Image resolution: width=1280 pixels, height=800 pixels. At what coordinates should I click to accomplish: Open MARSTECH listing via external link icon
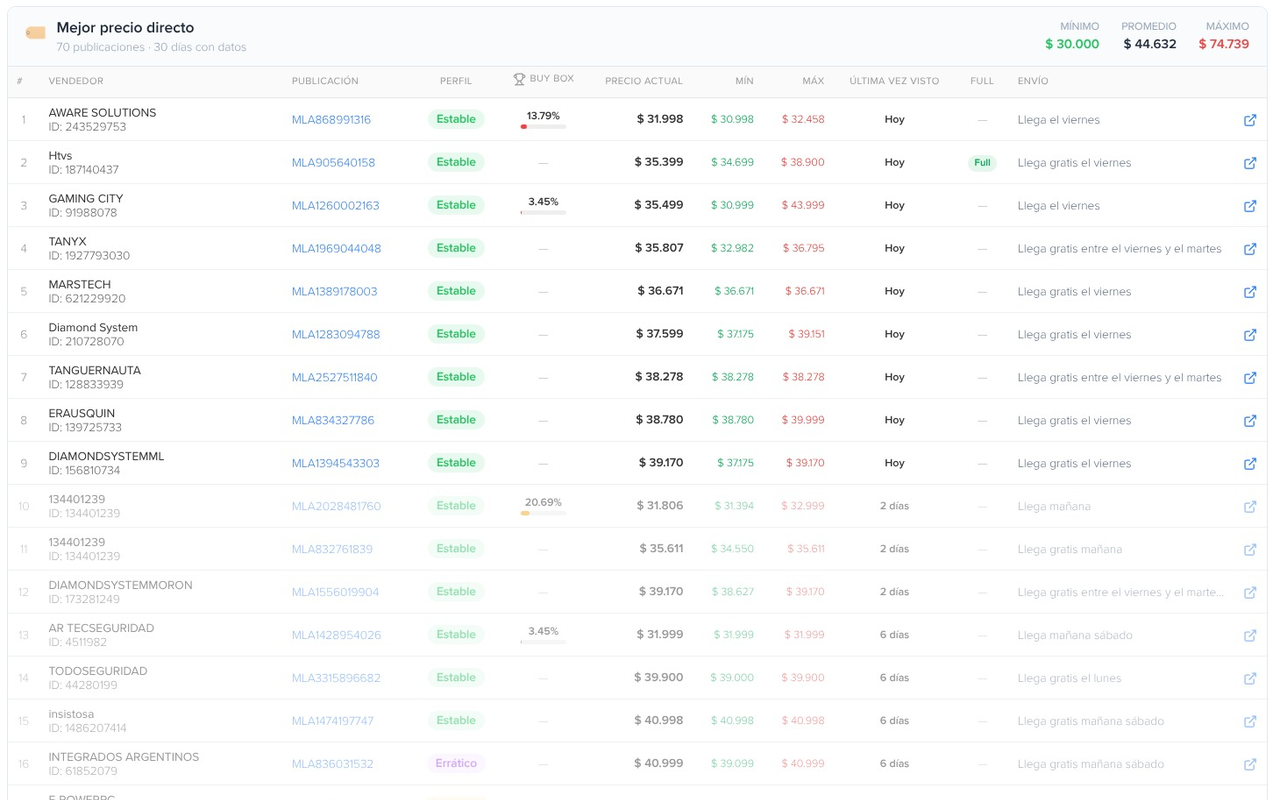pyautogui.click(x=1250, y=292)
